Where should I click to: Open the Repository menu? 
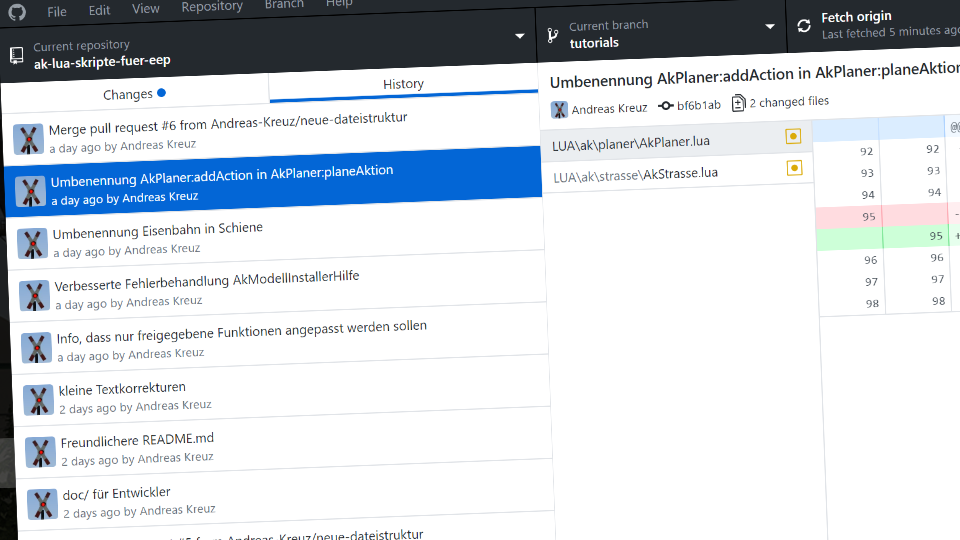click(212, 6)
